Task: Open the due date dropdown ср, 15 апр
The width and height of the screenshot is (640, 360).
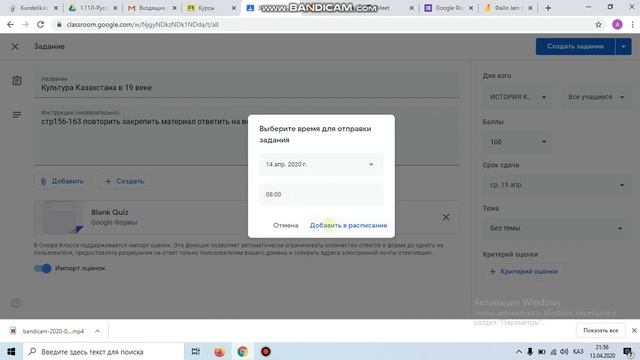Action: [x=557, y=185]
